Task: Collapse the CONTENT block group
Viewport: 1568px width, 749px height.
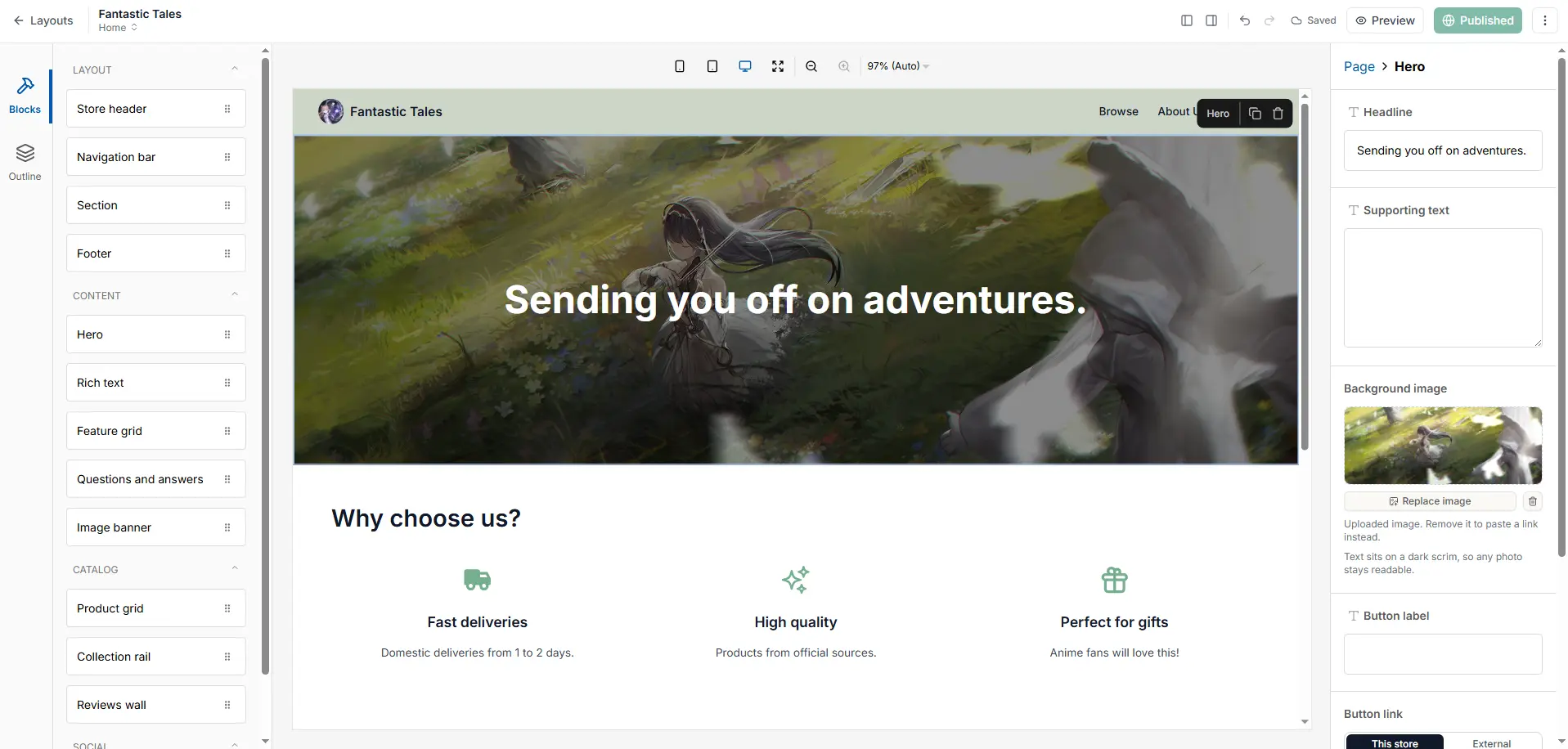Action: 235,295
